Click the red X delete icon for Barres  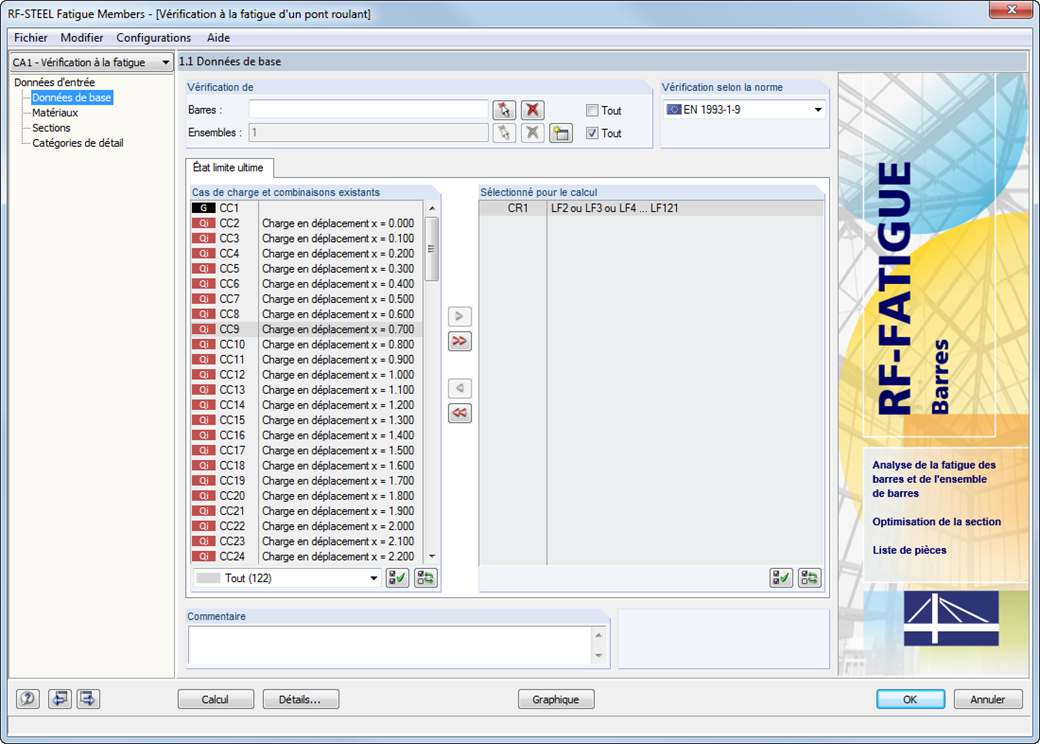(532, 110)
